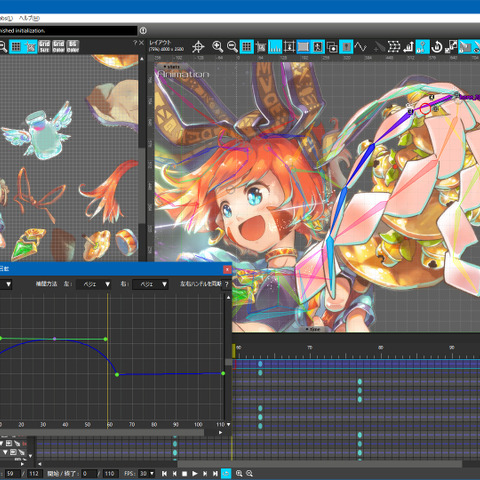Image resolution: width=480 pixels, height=480 pixels.
Task: Click the end frame field showing 110
Action: [x=110, y=474]
